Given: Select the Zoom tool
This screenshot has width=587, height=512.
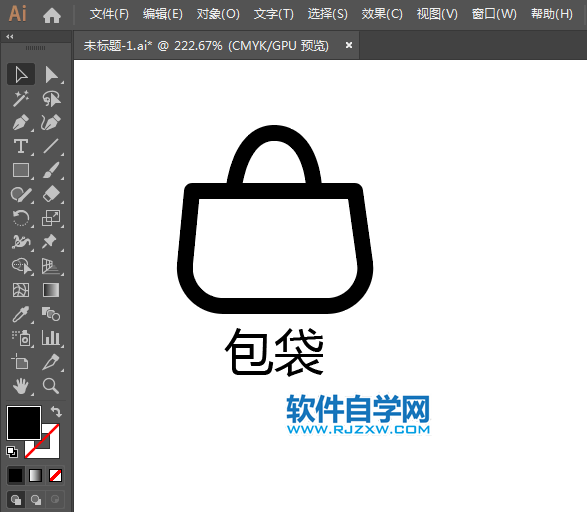Looking at the screenshot, I should [51, 386].
